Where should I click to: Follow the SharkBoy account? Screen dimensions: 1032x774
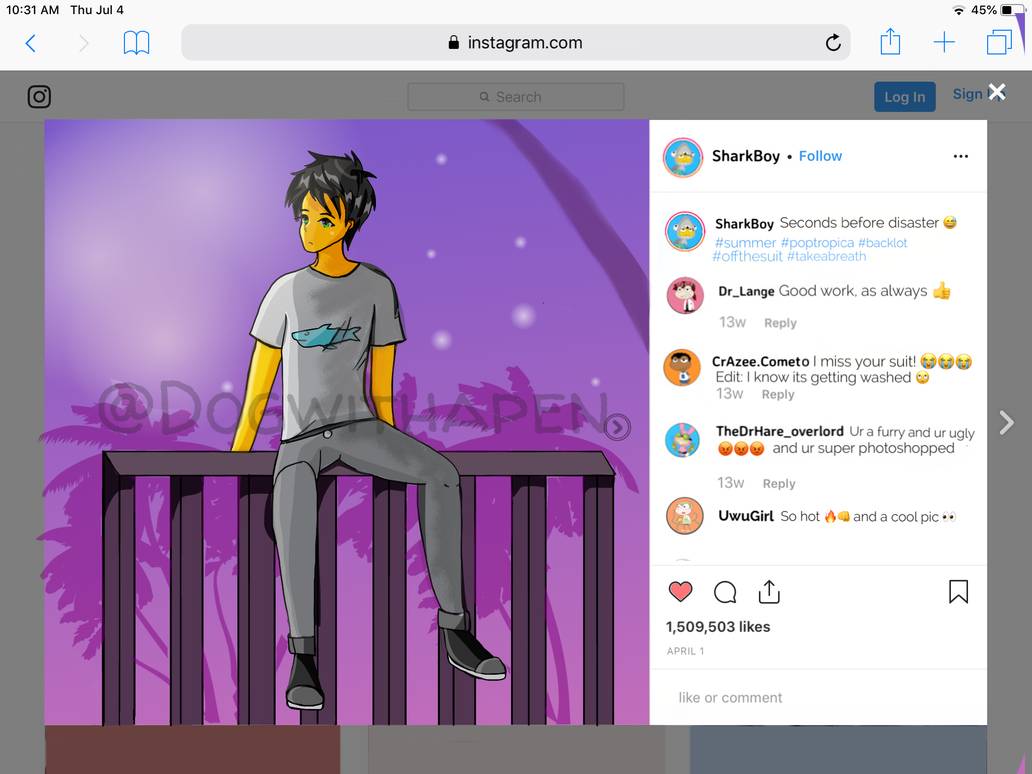point(820,156)
